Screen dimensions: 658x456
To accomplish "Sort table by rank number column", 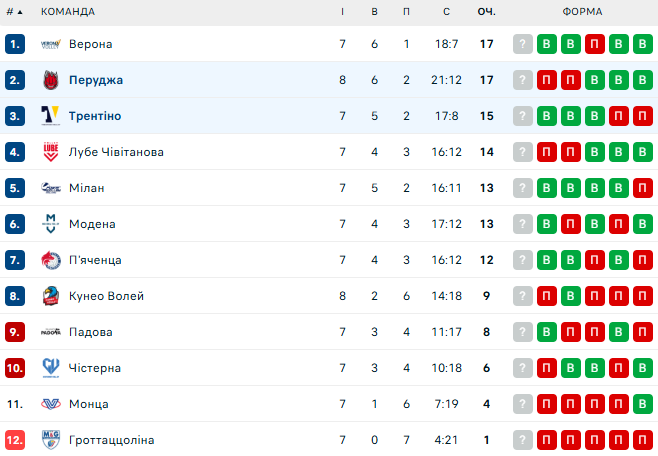I will [13, 11].
